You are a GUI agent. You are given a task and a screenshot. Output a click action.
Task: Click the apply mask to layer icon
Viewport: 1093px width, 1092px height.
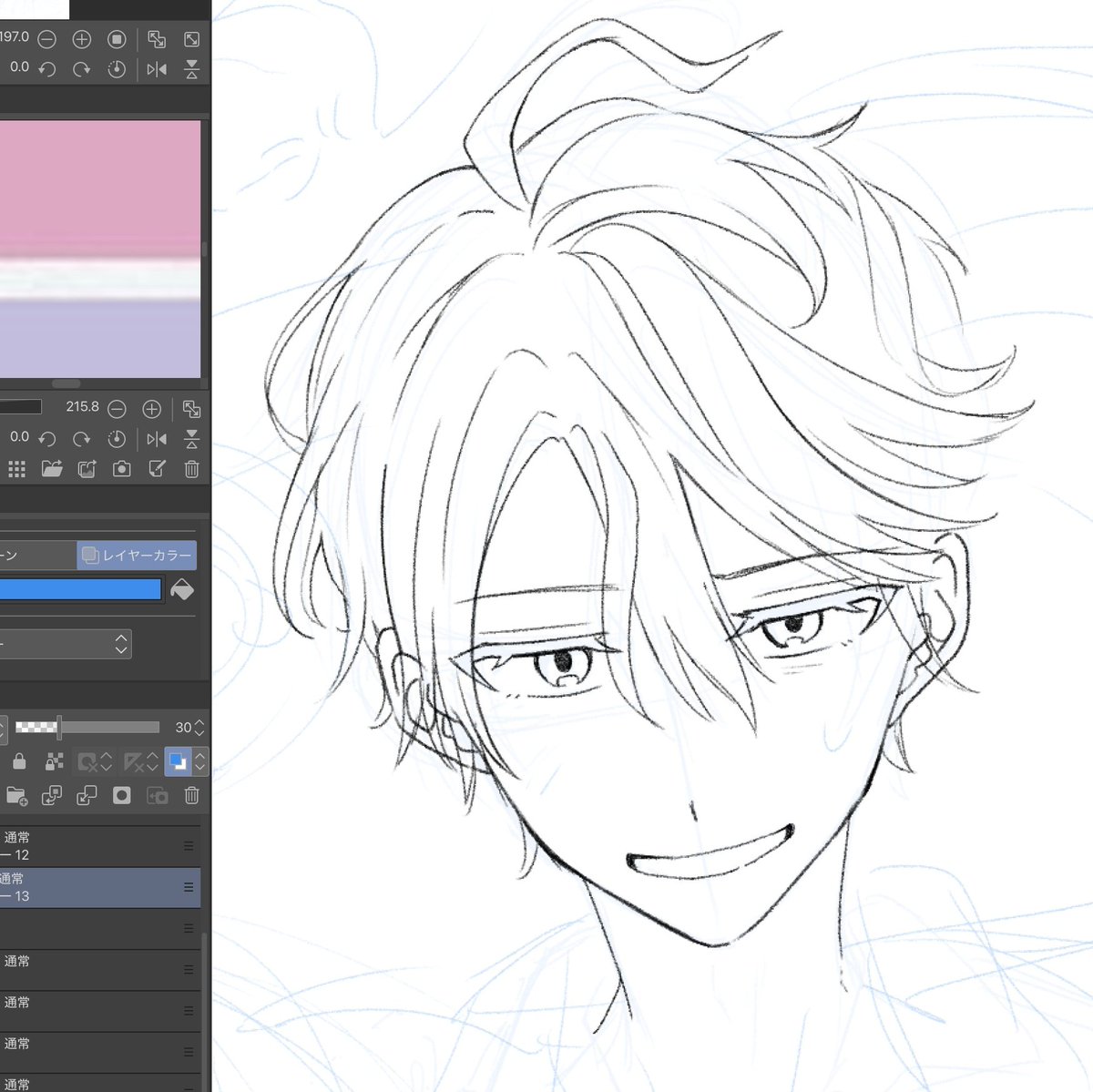pyautogui.click(x=157, y=796)
